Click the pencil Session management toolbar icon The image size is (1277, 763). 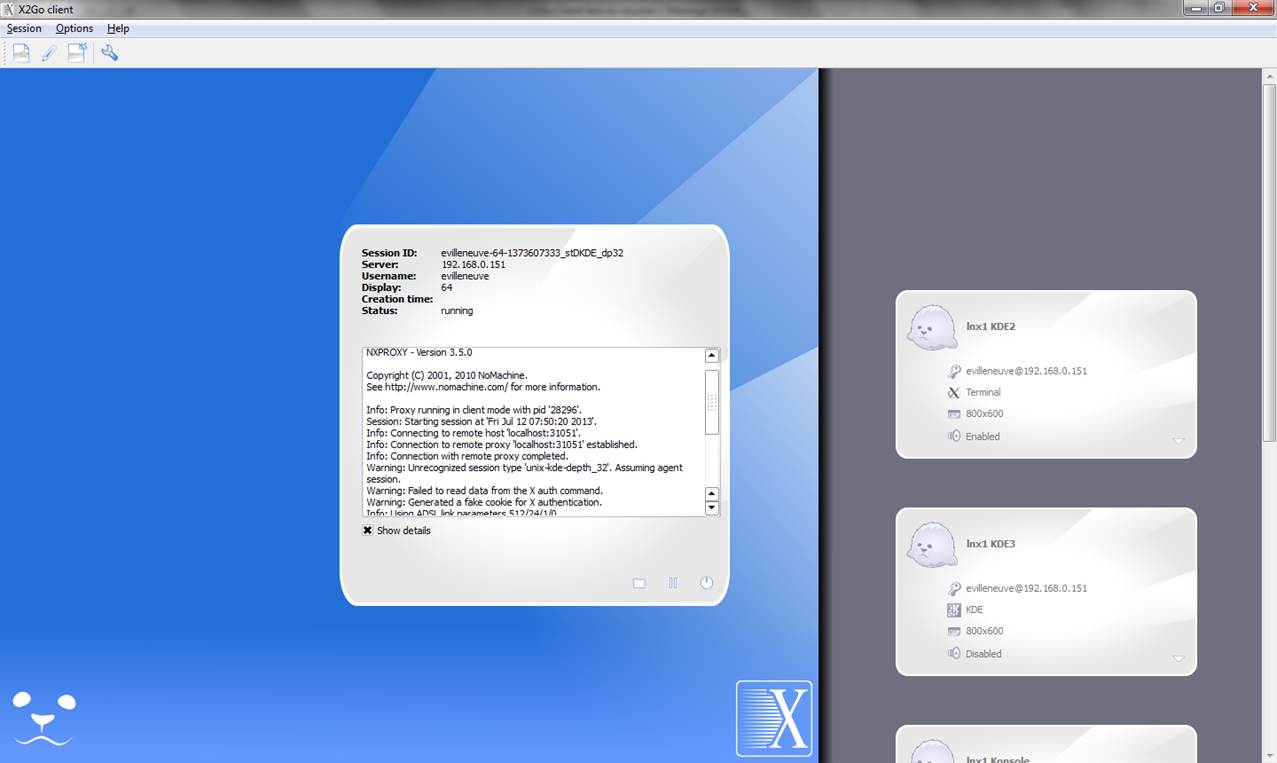click(49, 53)
